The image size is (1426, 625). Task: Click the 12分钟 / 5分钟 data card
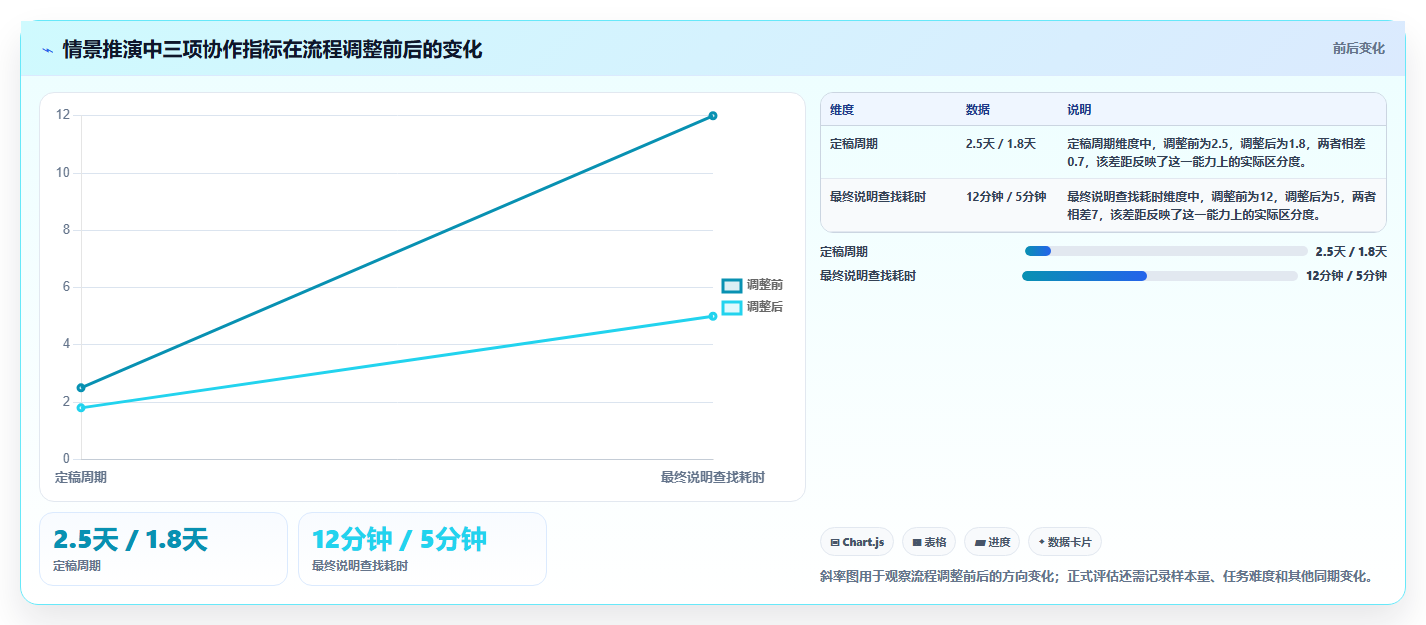click(x=422, y=549)
